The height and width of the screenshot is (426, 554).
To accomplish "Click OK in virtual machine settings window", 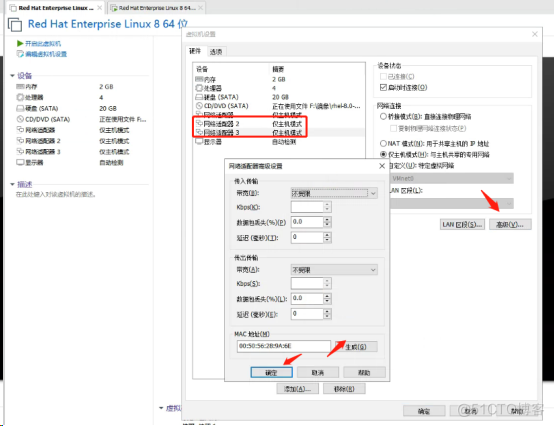I will (x=424, y=411).
